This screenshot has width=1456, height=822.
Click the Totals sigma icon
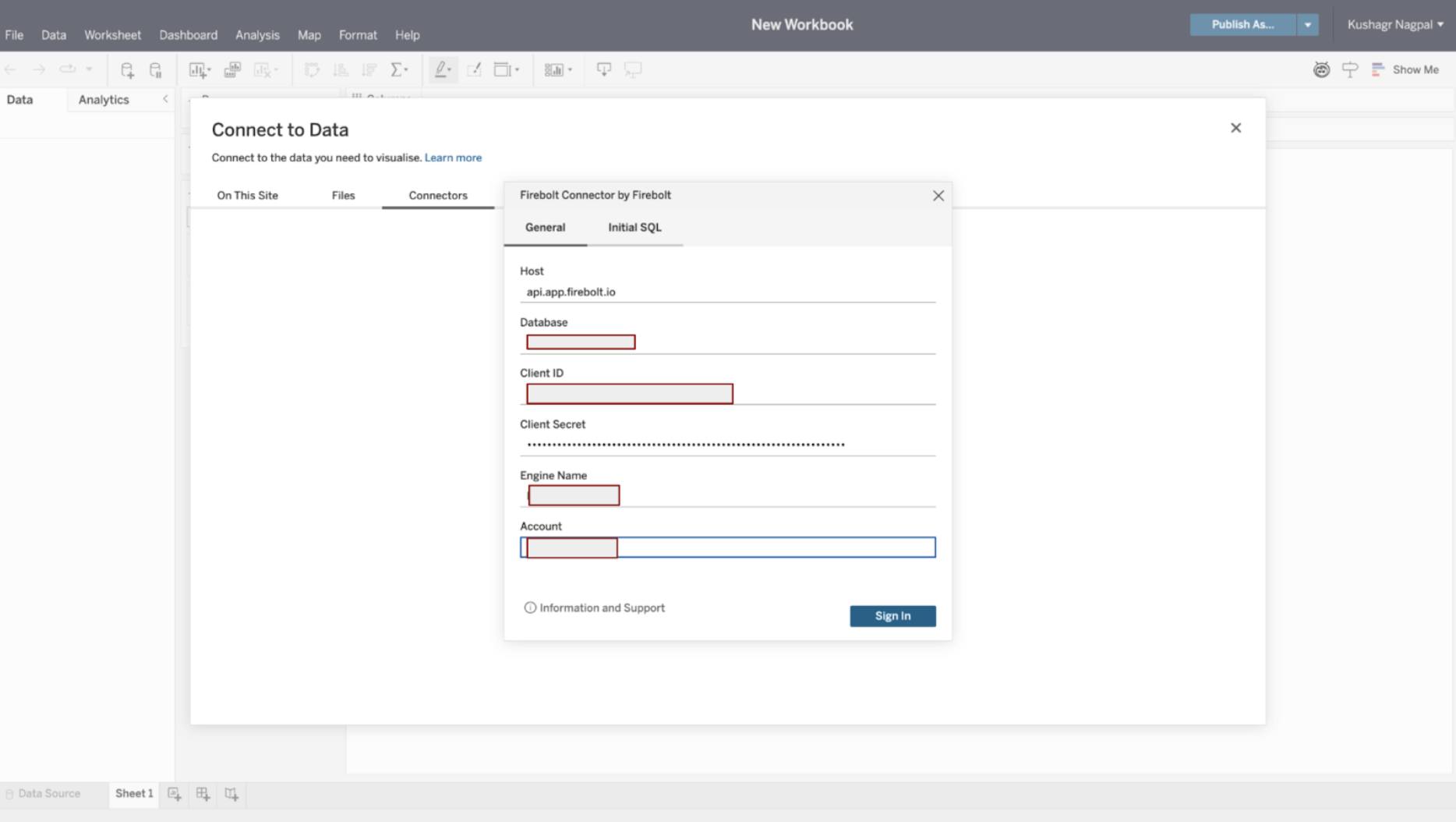(398, 70)
